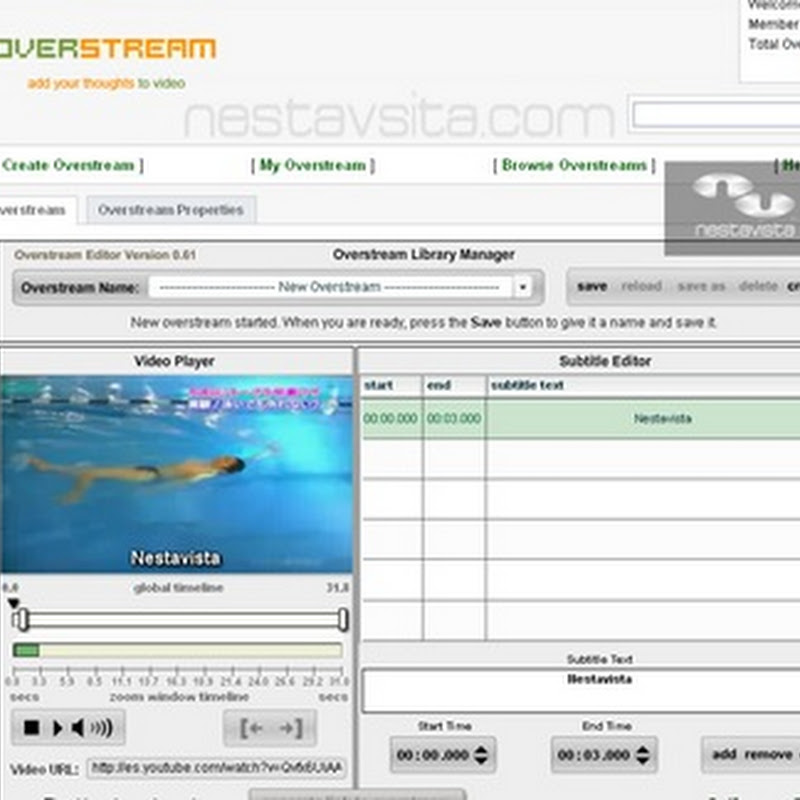Select the left handle of global timeline slider
The width and height of the screenshot is (800, 800).
(x=21, y=619)
